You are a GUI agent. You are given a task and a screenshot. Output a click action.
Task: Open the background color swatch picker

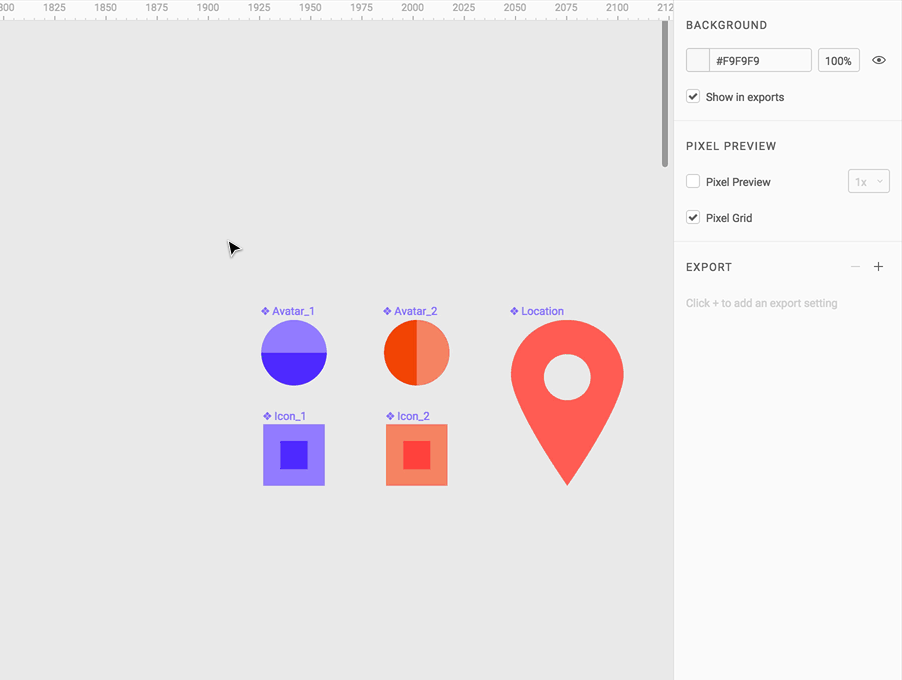698,60
